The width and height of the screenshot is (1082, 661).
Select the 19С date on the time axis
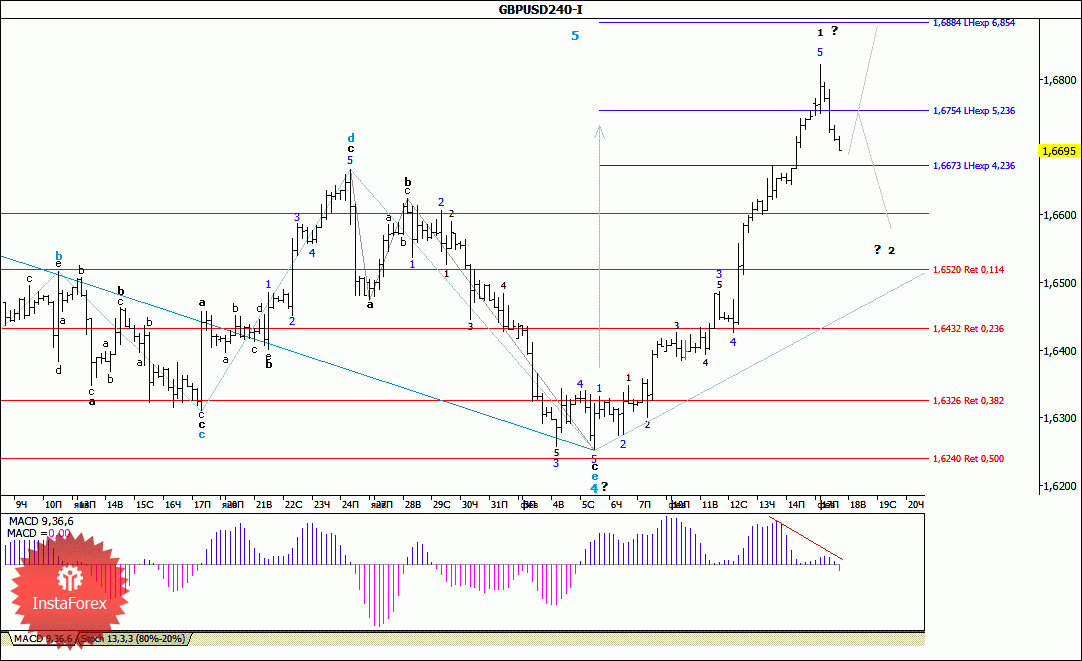point(887,505)
